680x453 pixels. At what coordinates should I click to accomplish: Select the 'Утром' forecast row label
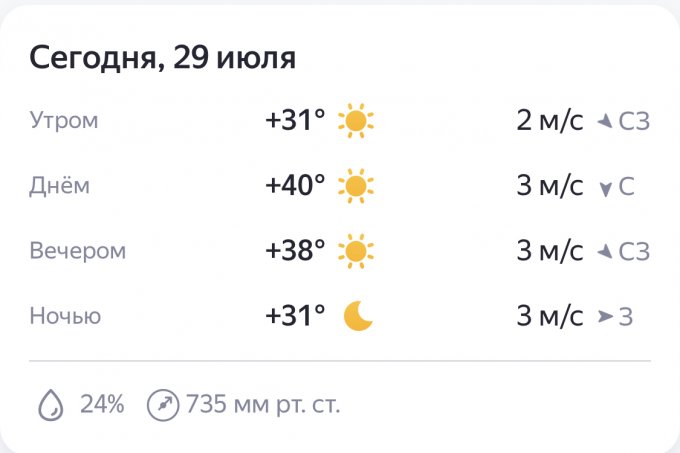(64, 121)
